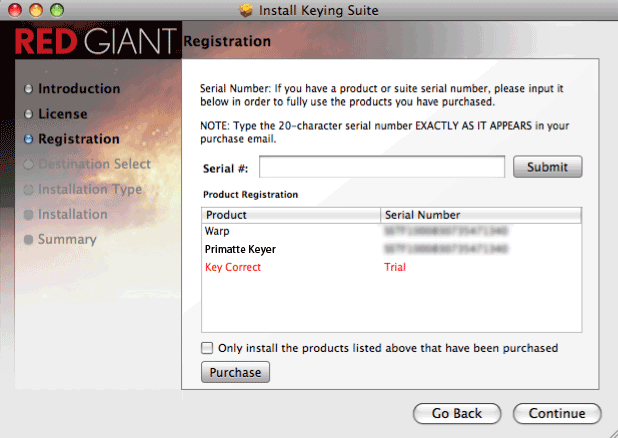Select the Warp product row

click(x=391, y=231)
